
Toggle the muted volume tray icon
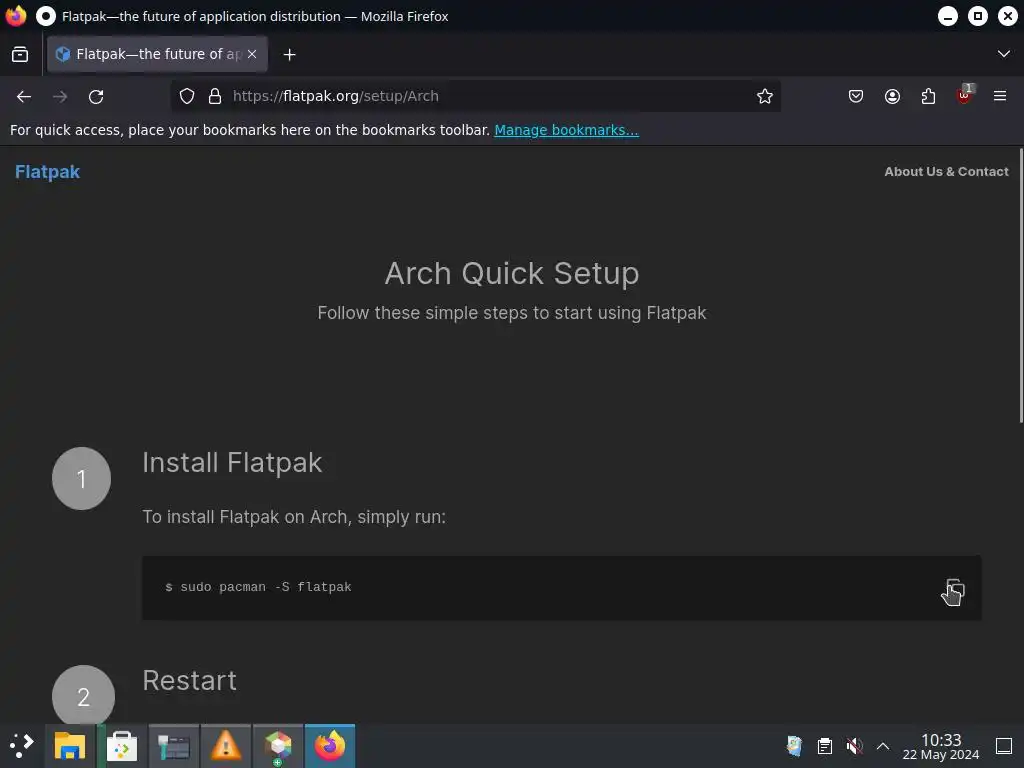854,745
